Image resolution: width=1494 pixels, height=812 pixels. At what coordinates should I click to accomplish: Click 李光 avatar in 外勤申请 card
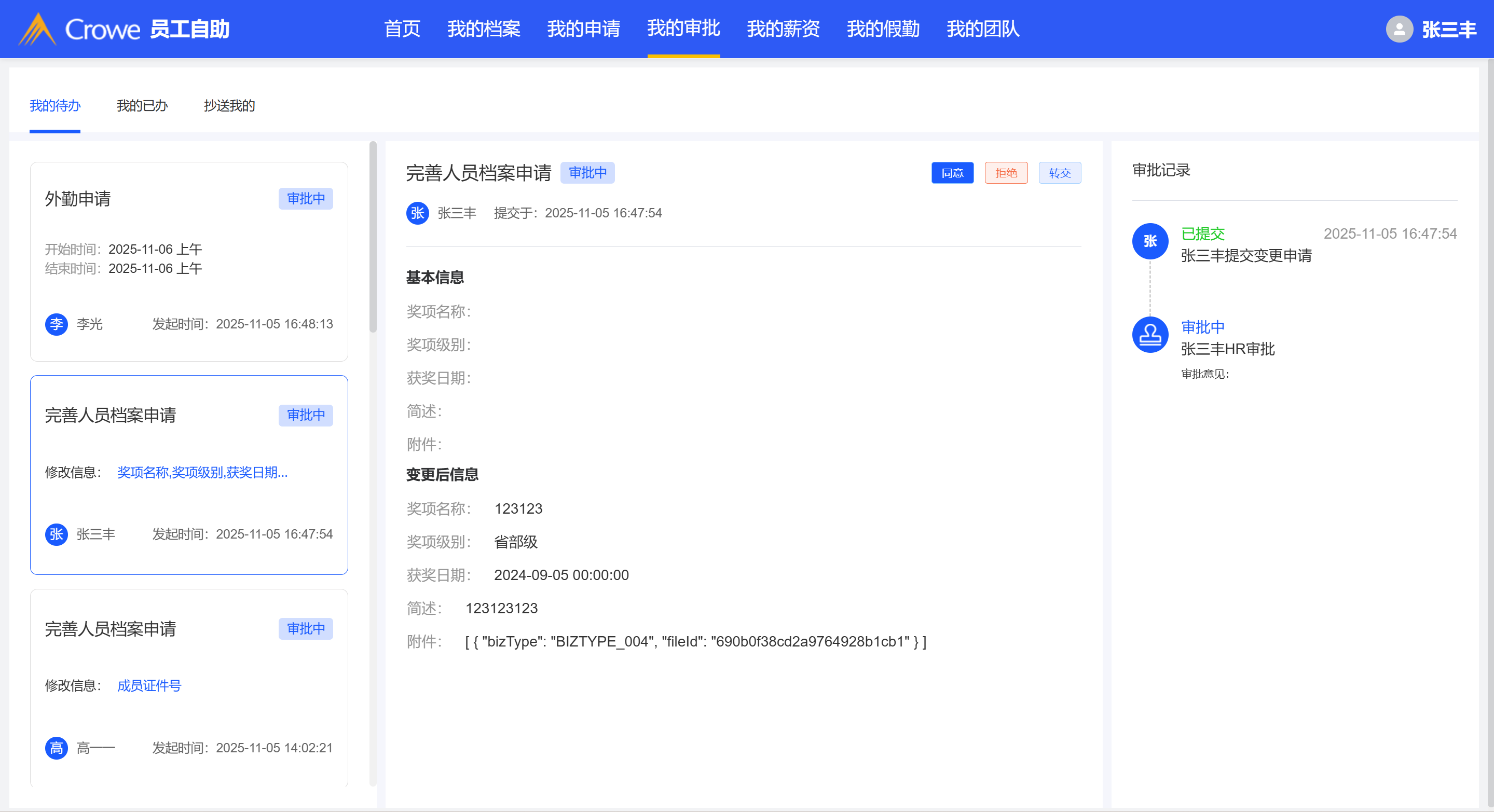tap(56, 324)
